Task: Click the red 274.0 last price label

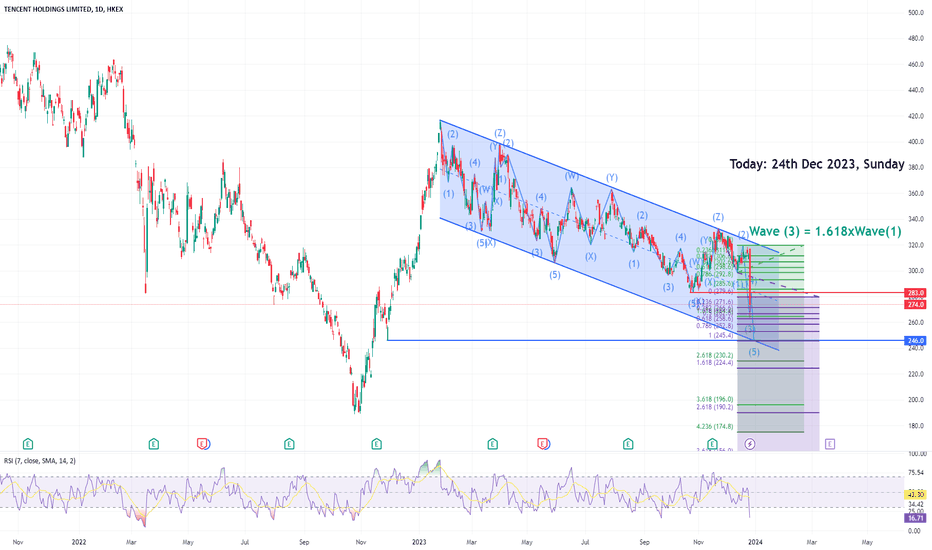Action: 915,304
